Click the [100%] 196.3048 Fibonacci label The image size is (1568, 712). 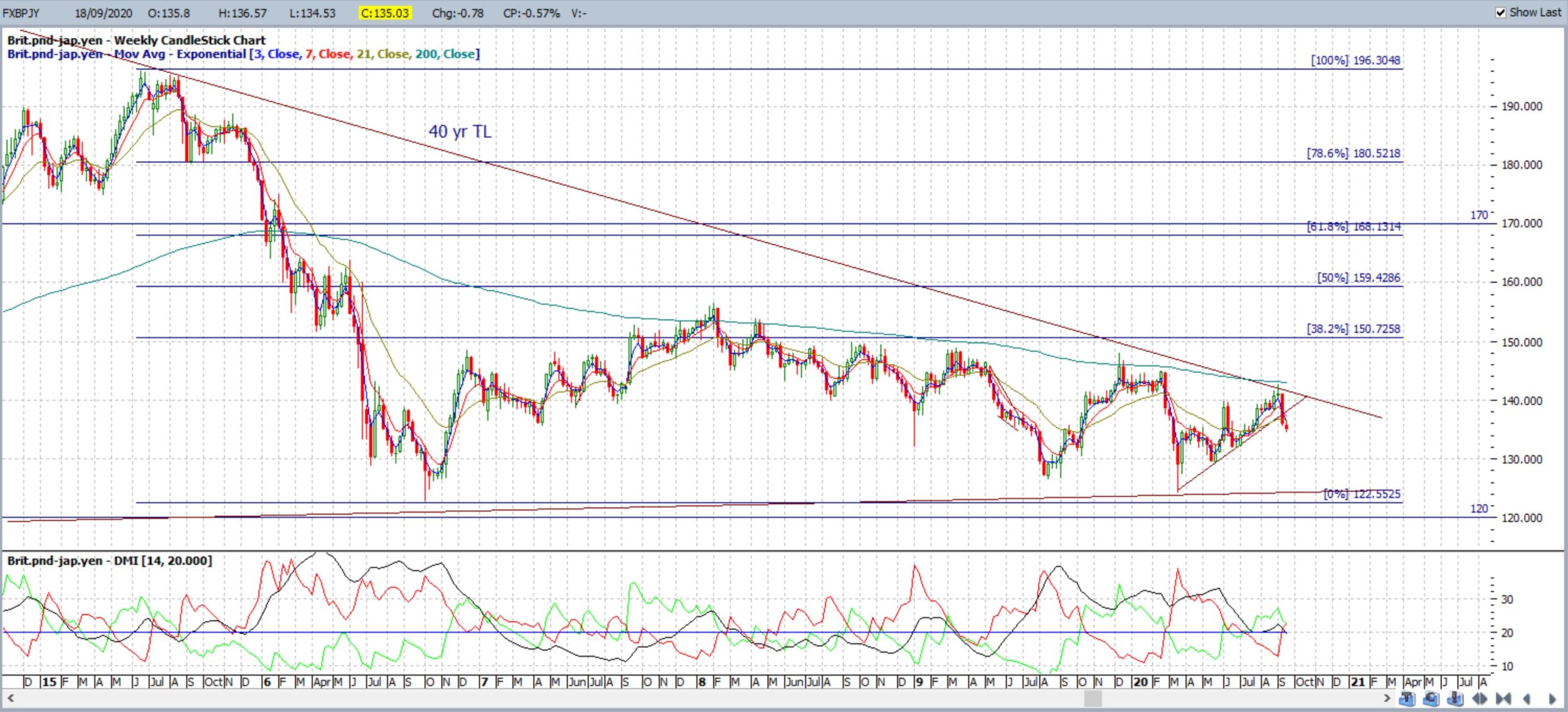pos(1355,60)
